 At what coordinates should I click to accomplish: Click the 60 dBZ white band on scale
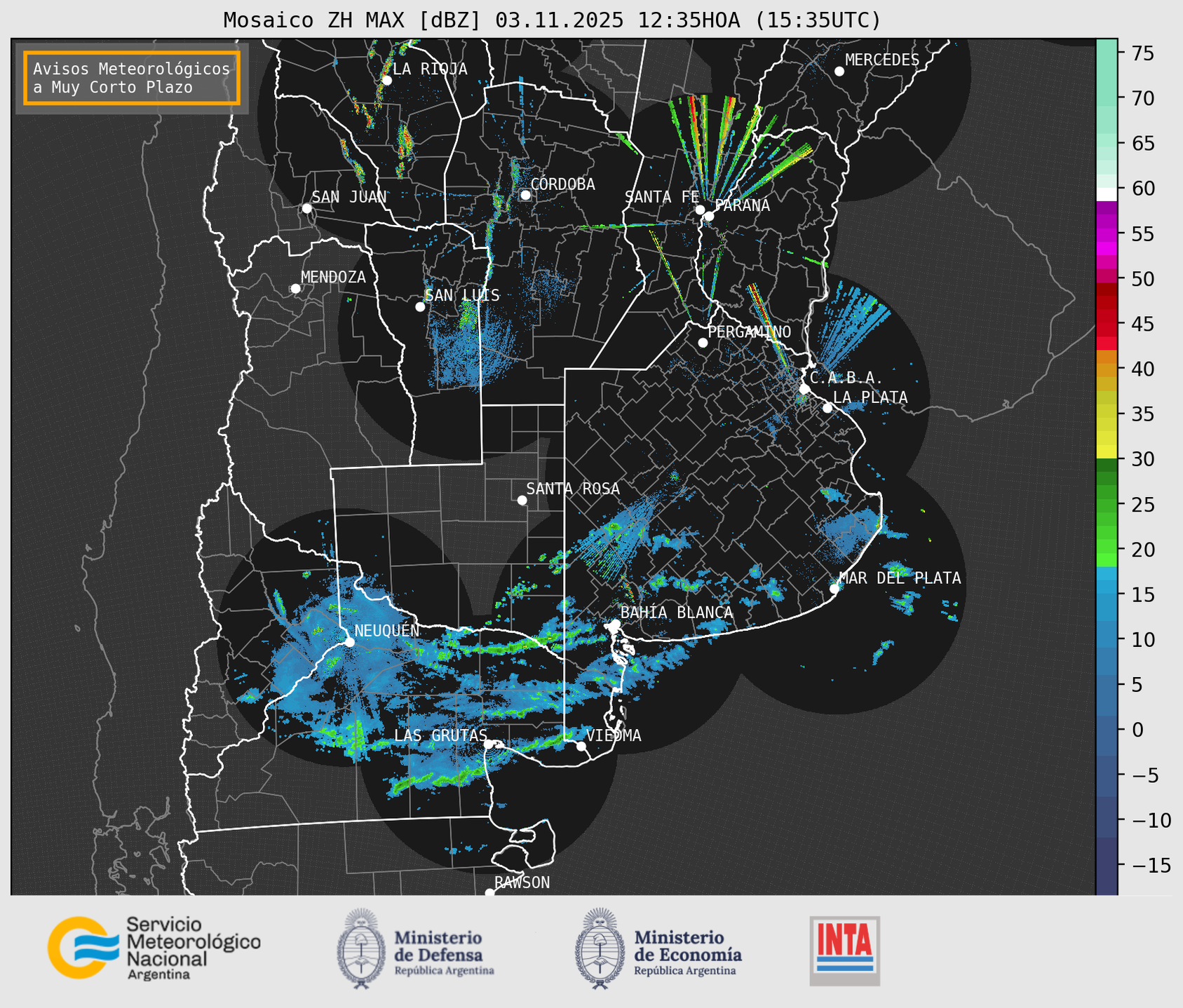pyautogui.click(x=1107, y=193)
